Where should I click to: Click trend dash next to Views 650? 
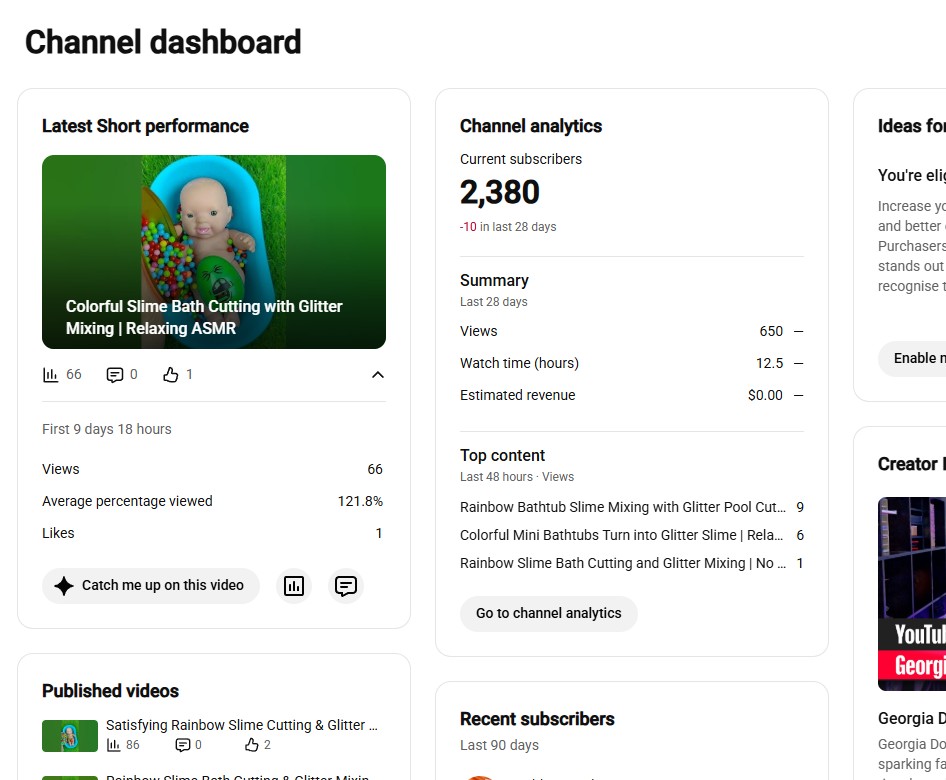pos(798,331)
